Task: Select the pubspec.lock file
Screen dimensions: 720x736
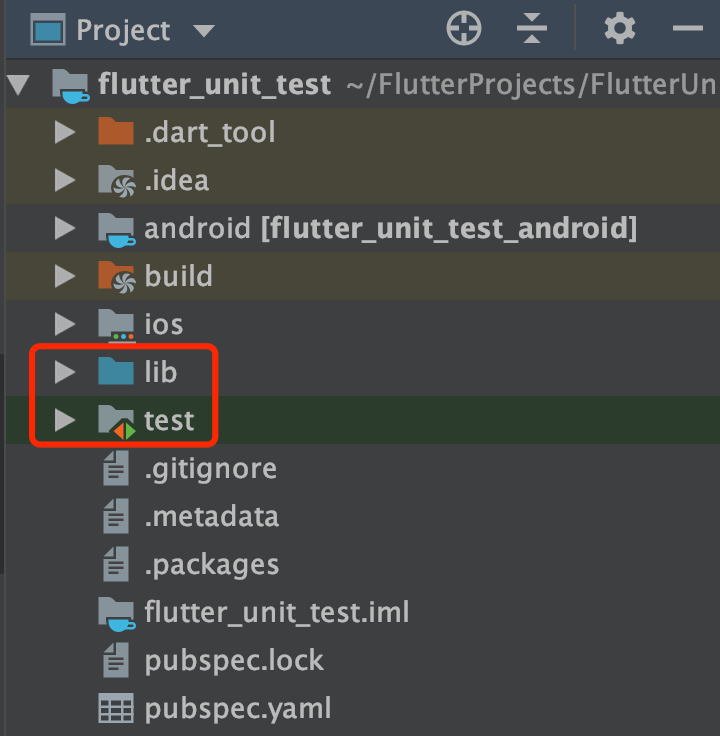Action: click(x=234, y=661)
